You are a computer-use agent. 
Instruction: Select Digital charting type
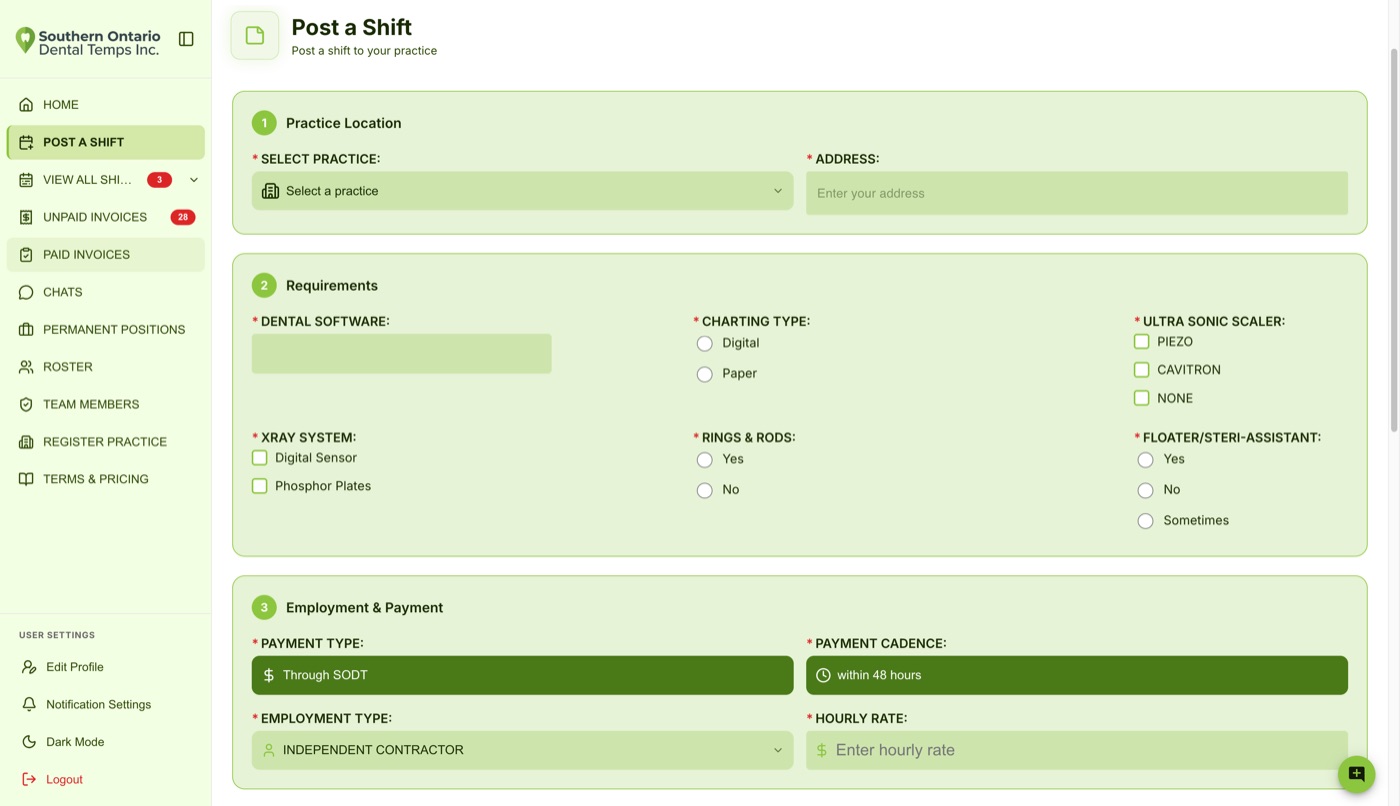pyautogui.click(x=705, y=343)
